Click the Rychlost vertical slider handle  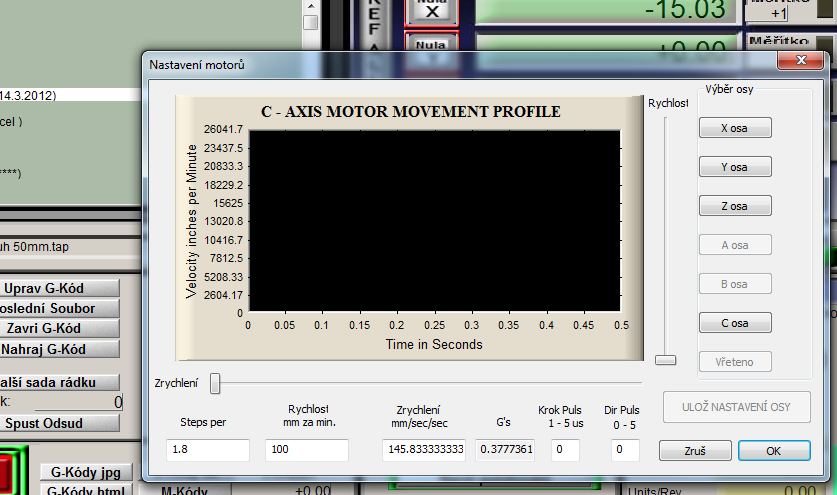pos(665,360)
